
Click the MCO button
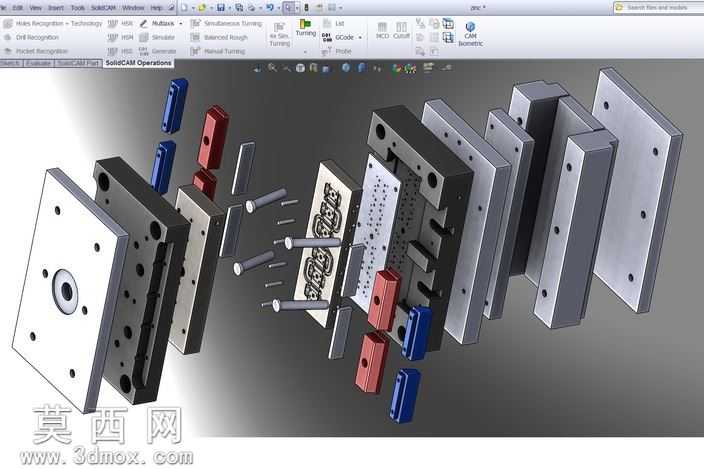382,30
